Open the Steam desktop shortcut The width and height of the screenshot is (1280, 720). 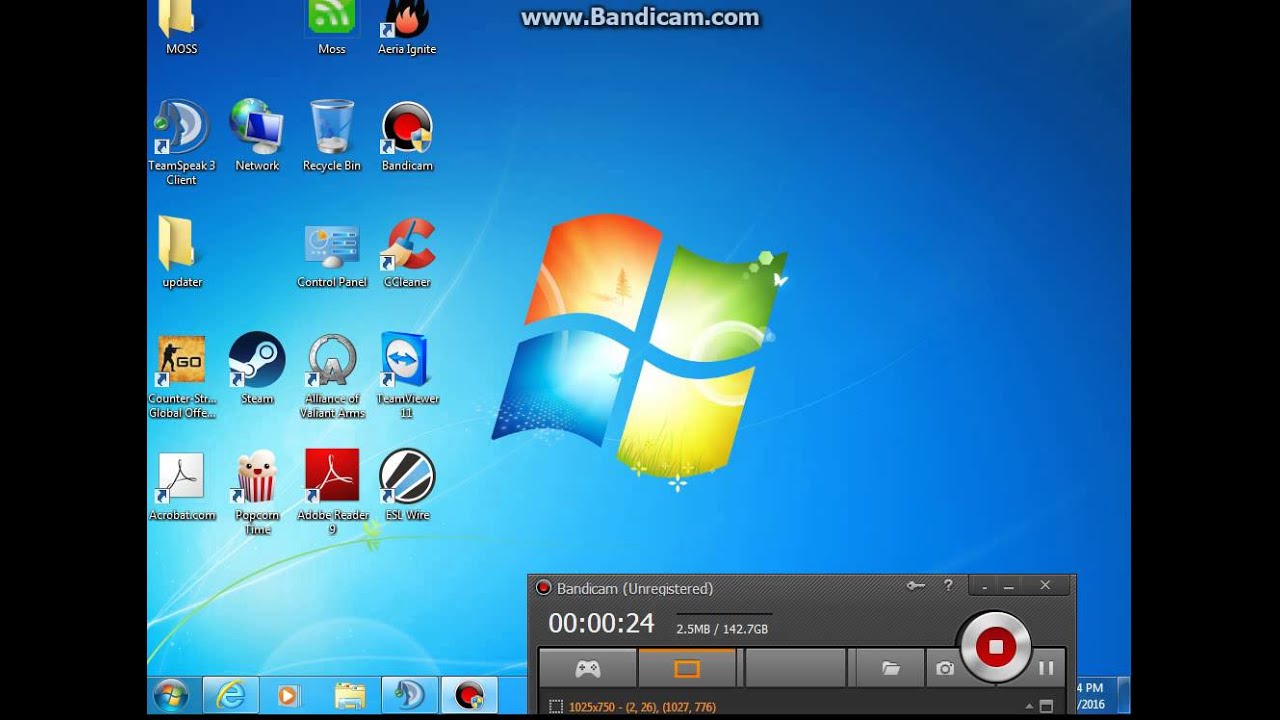coord(257,368)
